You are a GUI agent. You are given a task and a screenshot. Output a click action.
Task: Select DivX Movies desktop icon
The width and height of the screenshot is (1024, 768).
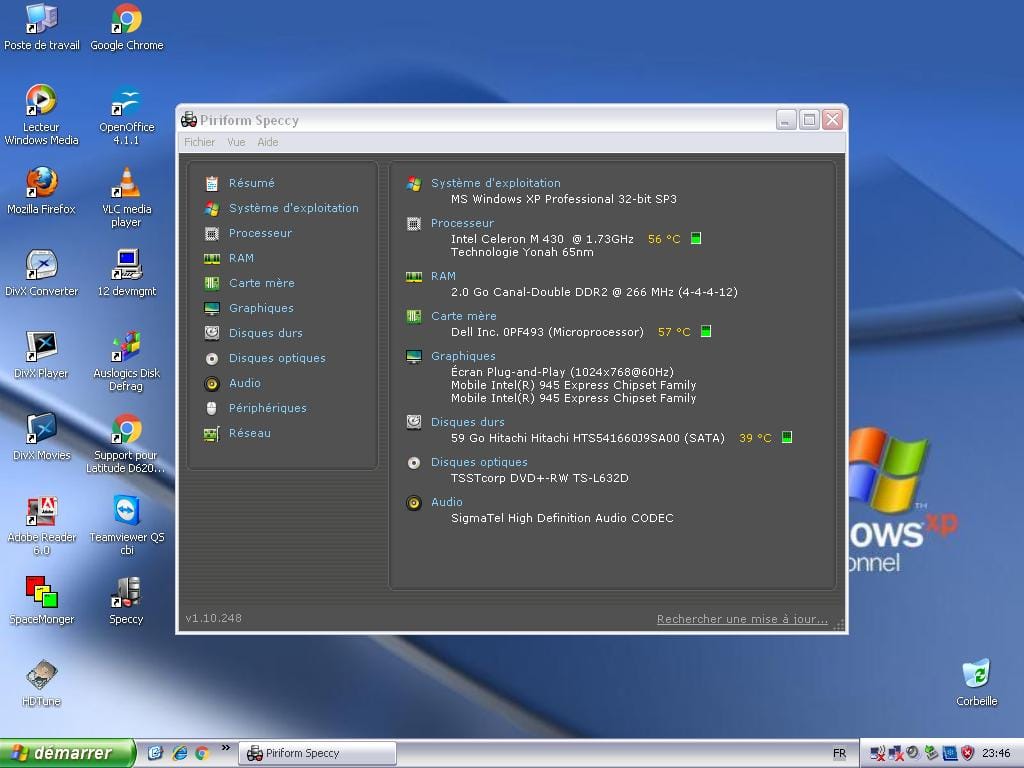click(41, 437)
